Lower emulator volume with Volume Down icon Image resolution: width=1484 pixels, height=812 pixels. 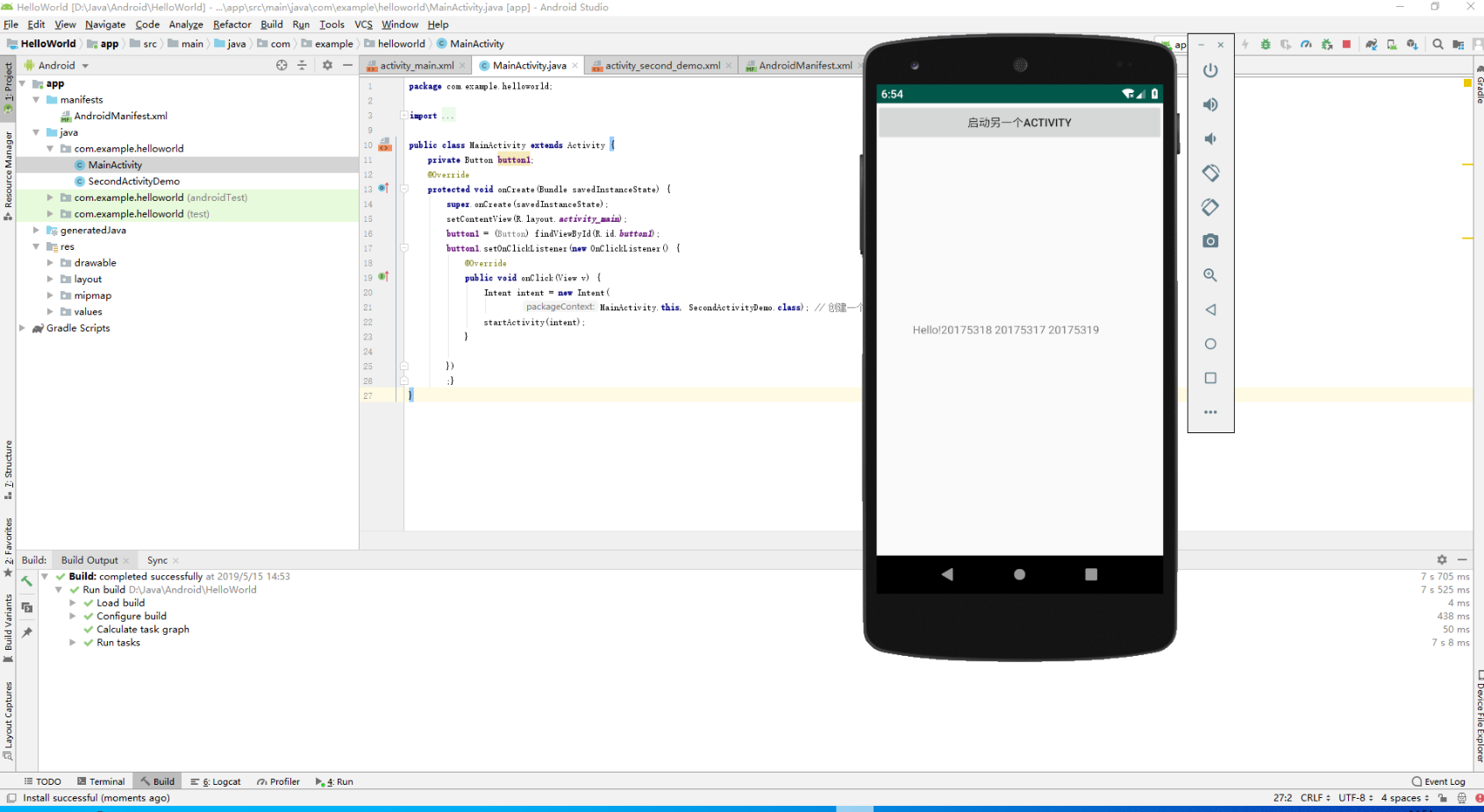pos(1210,139)
